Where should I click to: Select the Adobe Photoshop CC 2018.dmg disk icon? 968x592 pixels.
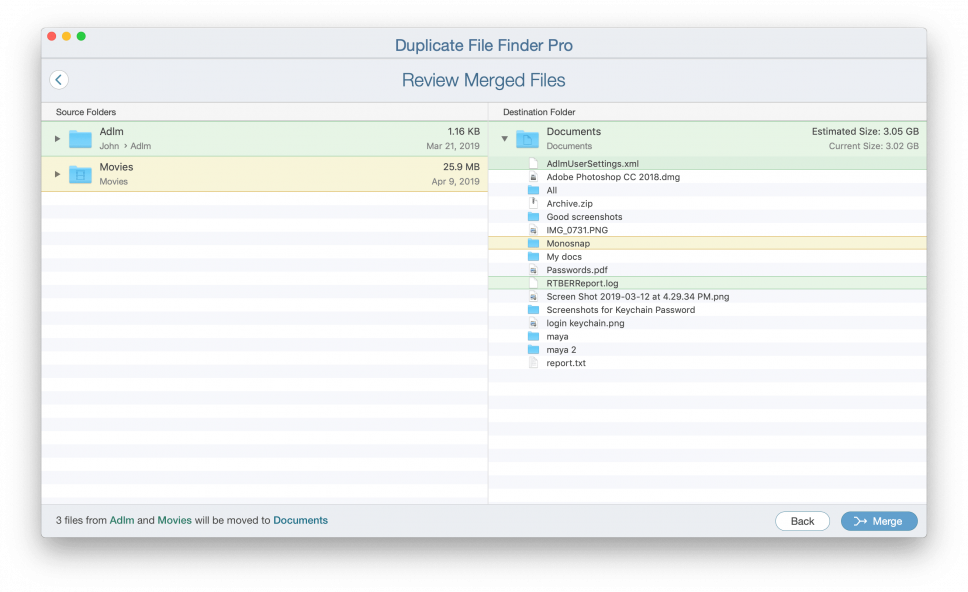pyautogui.click(x=532, y=176)
